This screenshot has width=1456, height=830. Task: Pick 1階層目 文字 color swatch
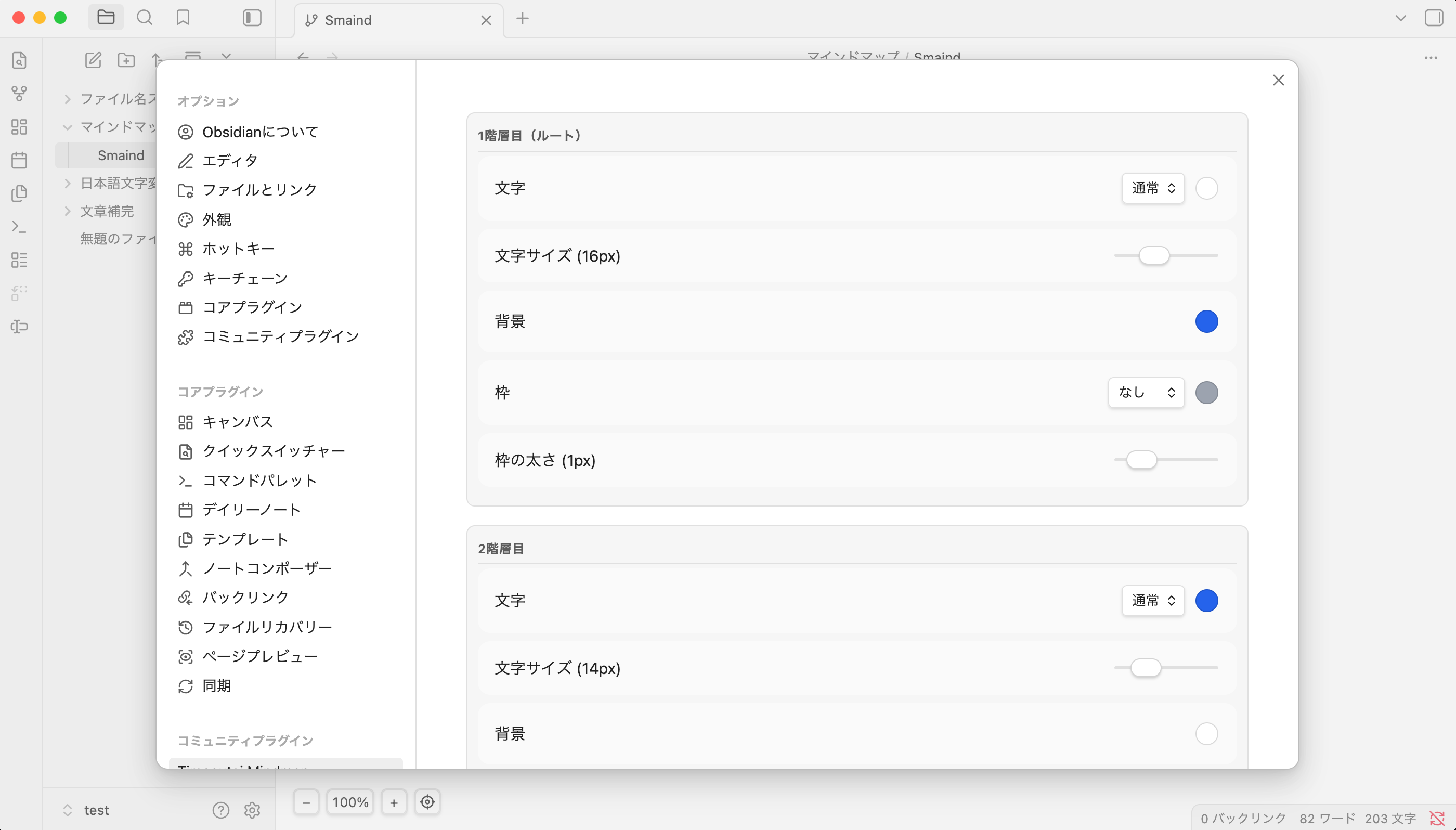pyautogui.click(x=1206, y=188)
